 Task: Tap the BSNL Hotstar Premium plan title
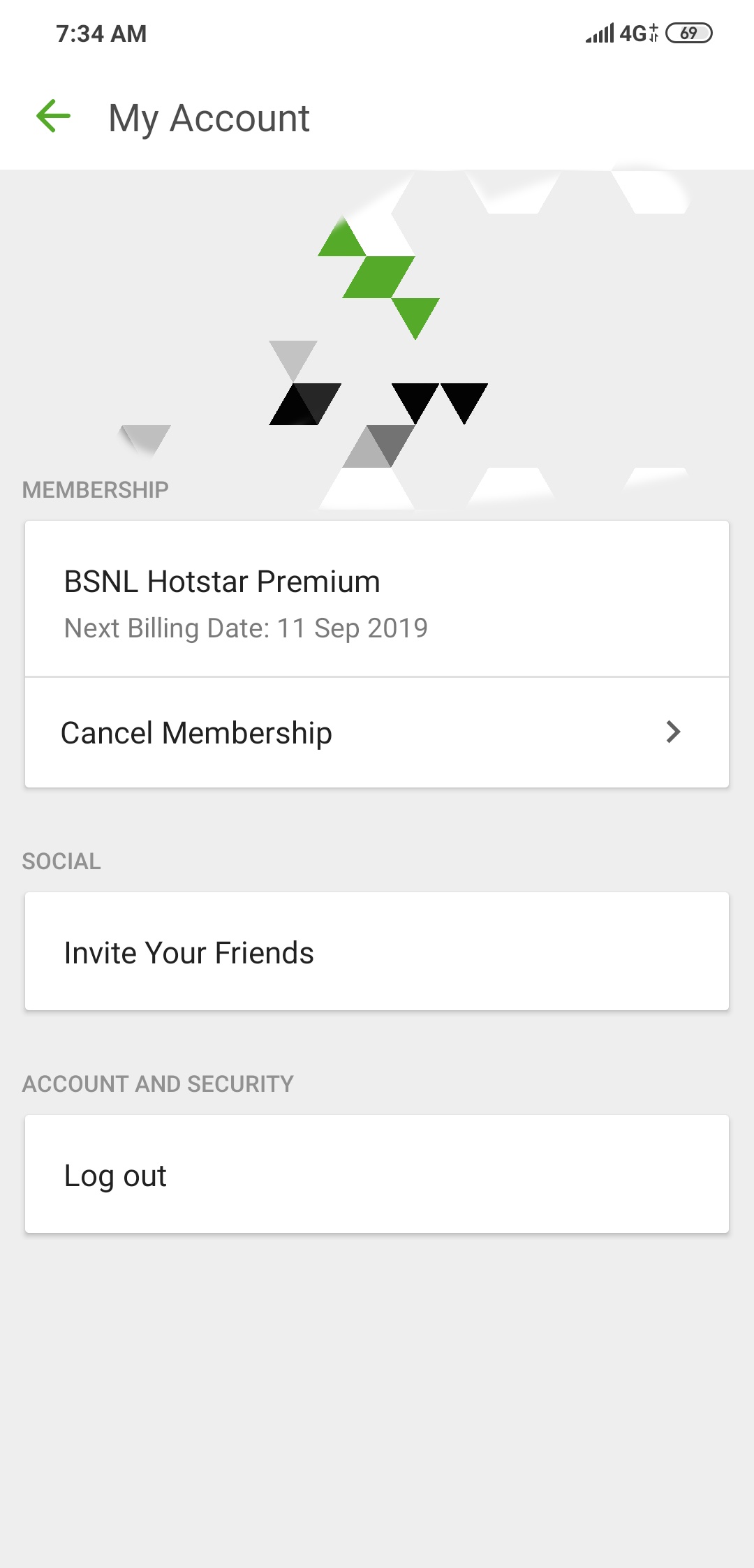pyautogui.click(x=222, y=582)
